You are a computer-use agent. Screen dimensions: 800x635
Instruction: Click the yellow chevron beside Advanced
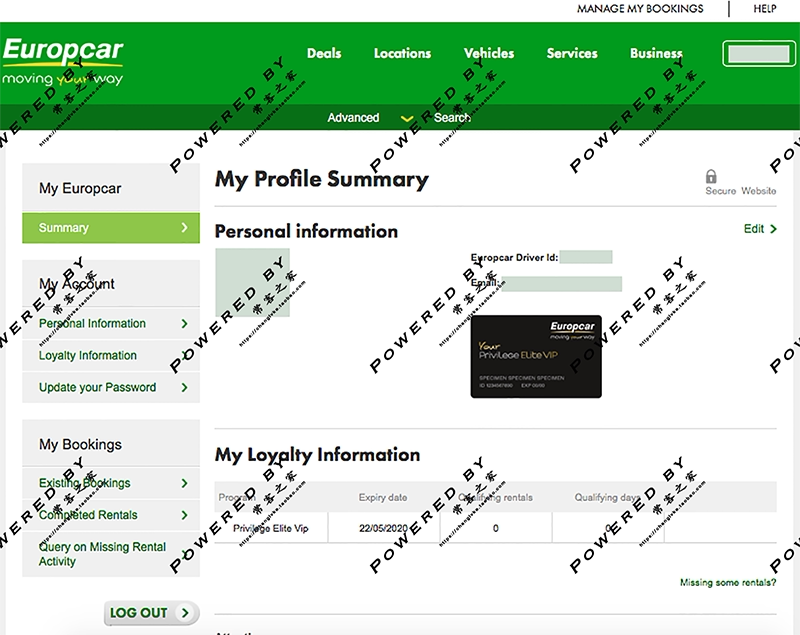[407, 119]
